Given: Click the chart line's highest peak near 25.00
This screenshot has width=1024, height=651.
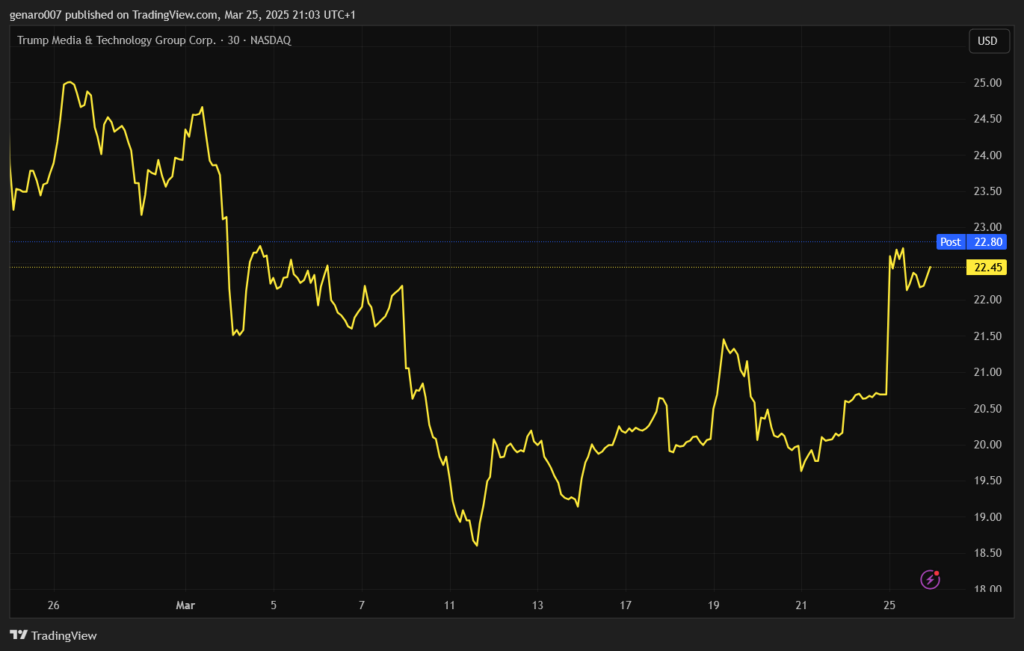Looking at the screenshot, I should click(x=69, y=82).
